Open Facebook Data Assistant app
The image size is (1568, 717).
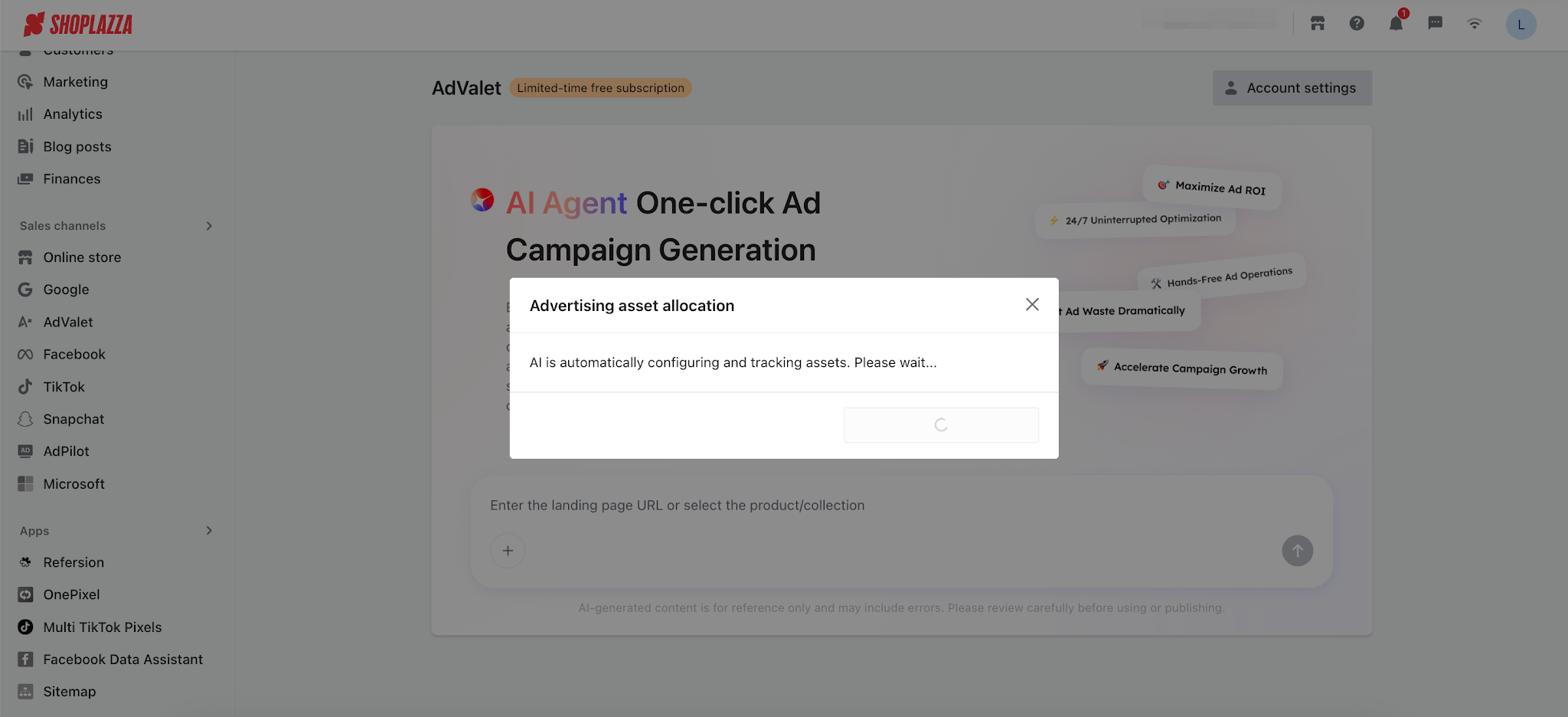click(122, 660)
